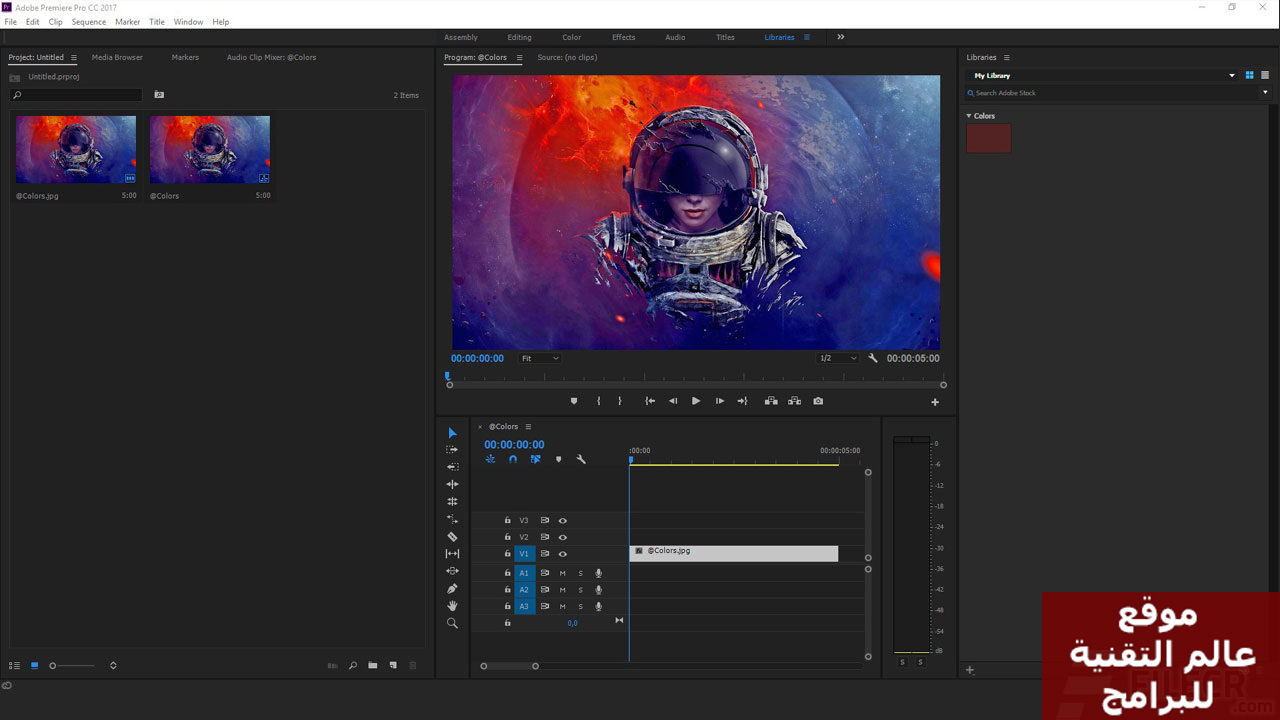
Task: Open the Fit zoom level dropdown
Action: tap(540, 358)
